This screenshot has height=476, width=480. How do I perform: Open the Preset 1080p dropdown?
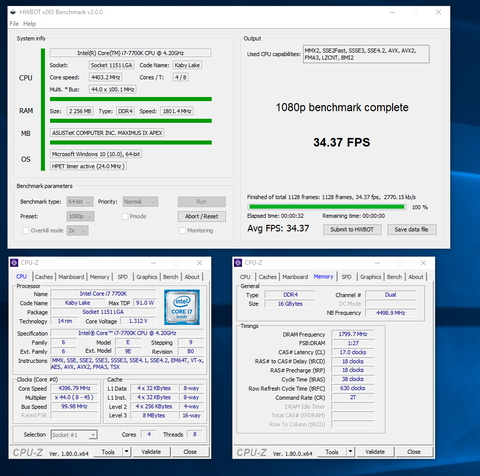[x=80, y=216]
